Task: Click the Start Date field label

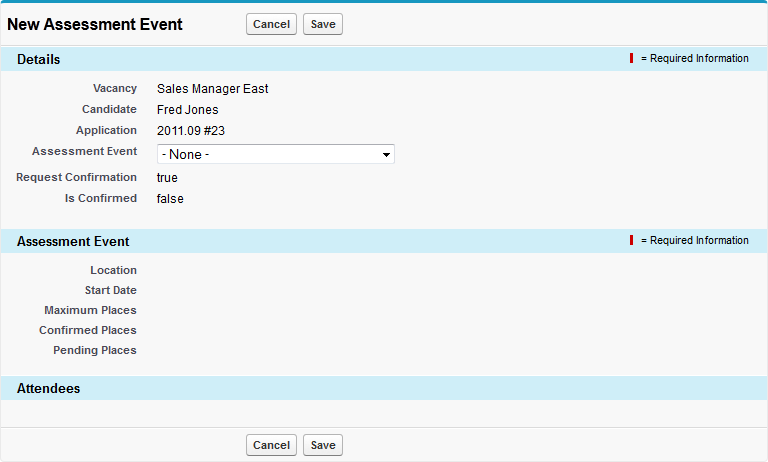Action: pyautogui.click(x=110, y=290)
